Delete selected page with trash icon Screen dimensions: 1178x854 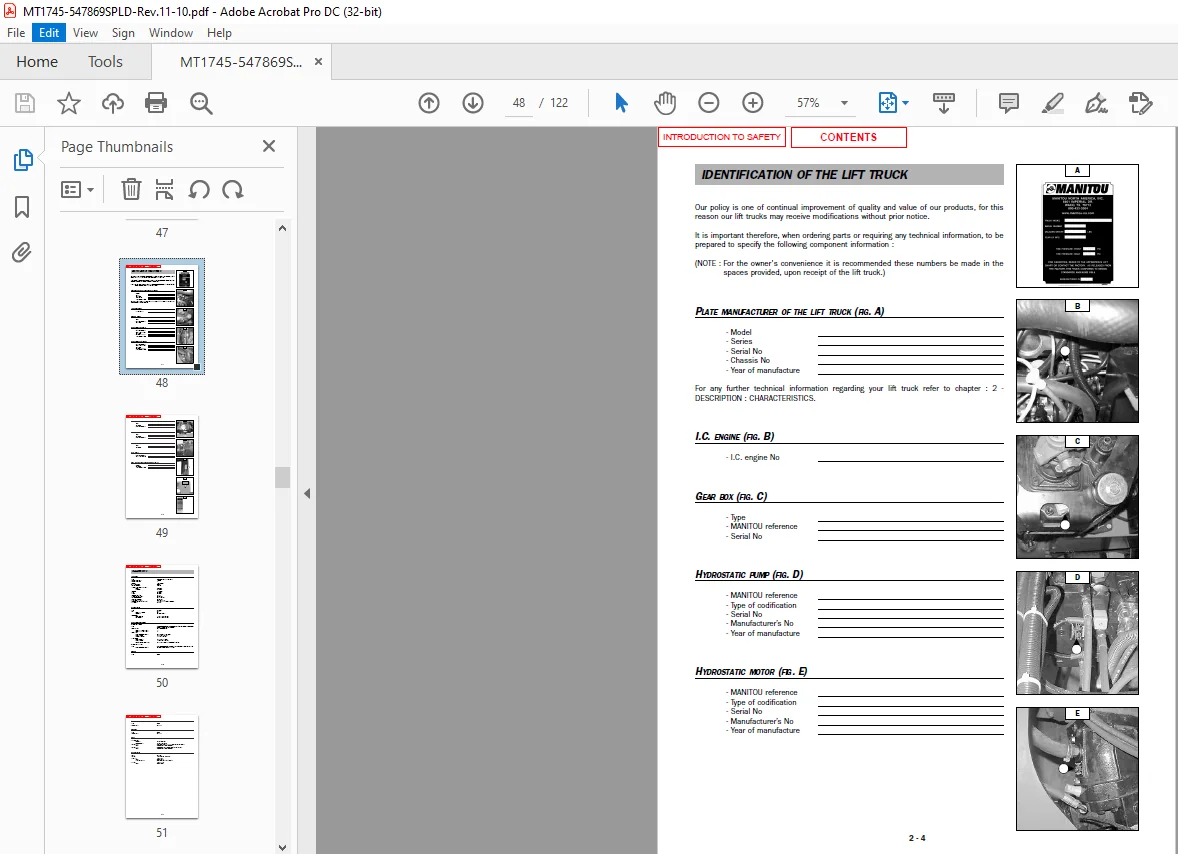131,189
